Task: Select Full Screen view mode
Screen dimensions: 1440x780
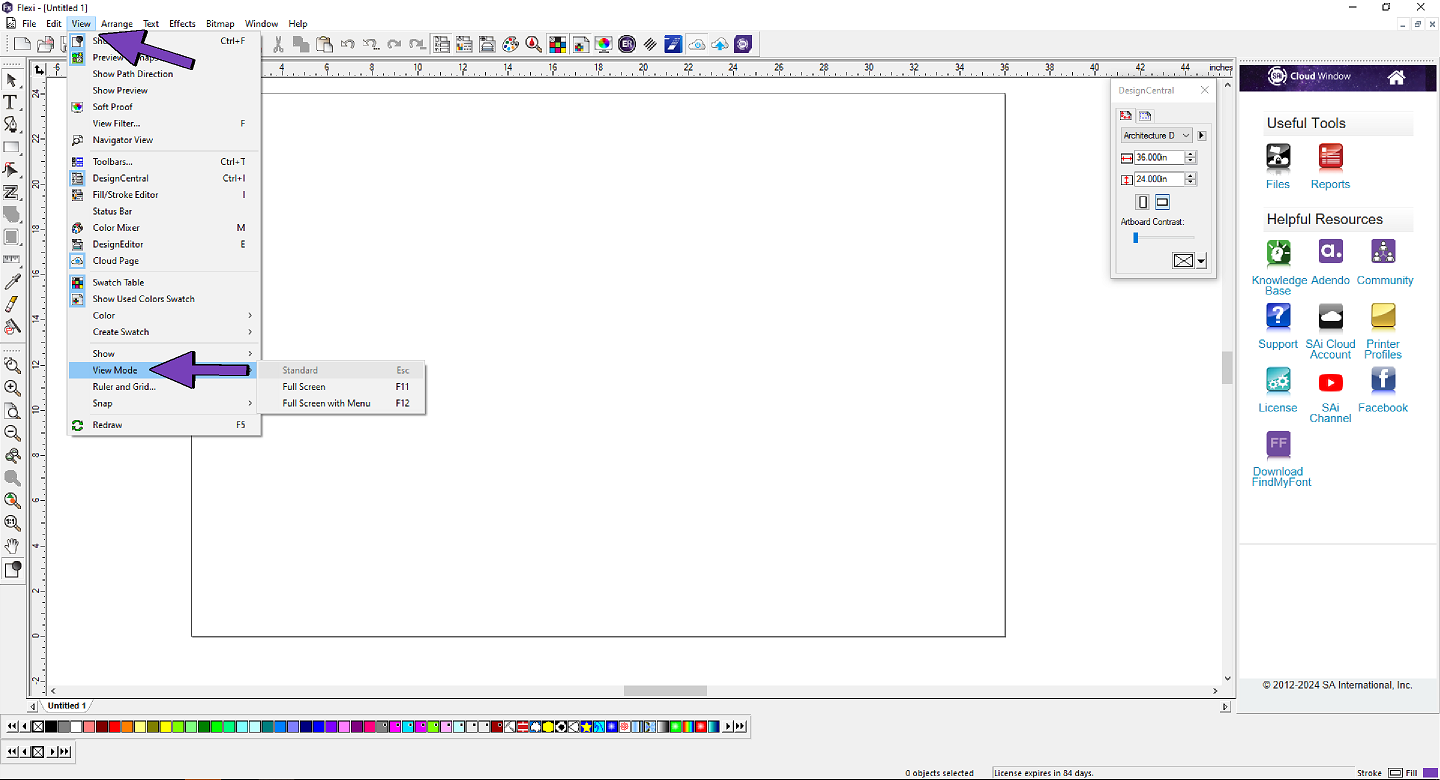Action: click(x=303, y=387)
